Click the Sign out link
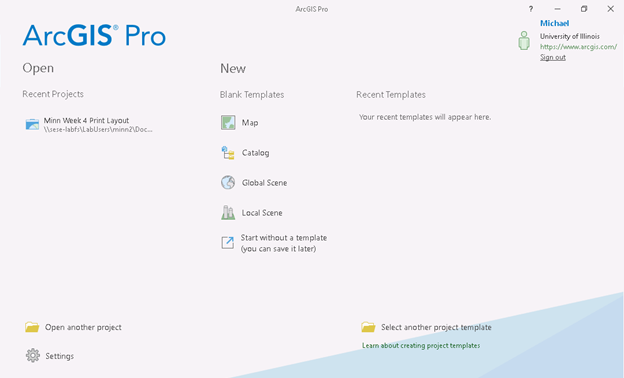624x378 pixels. click(553, 57)
